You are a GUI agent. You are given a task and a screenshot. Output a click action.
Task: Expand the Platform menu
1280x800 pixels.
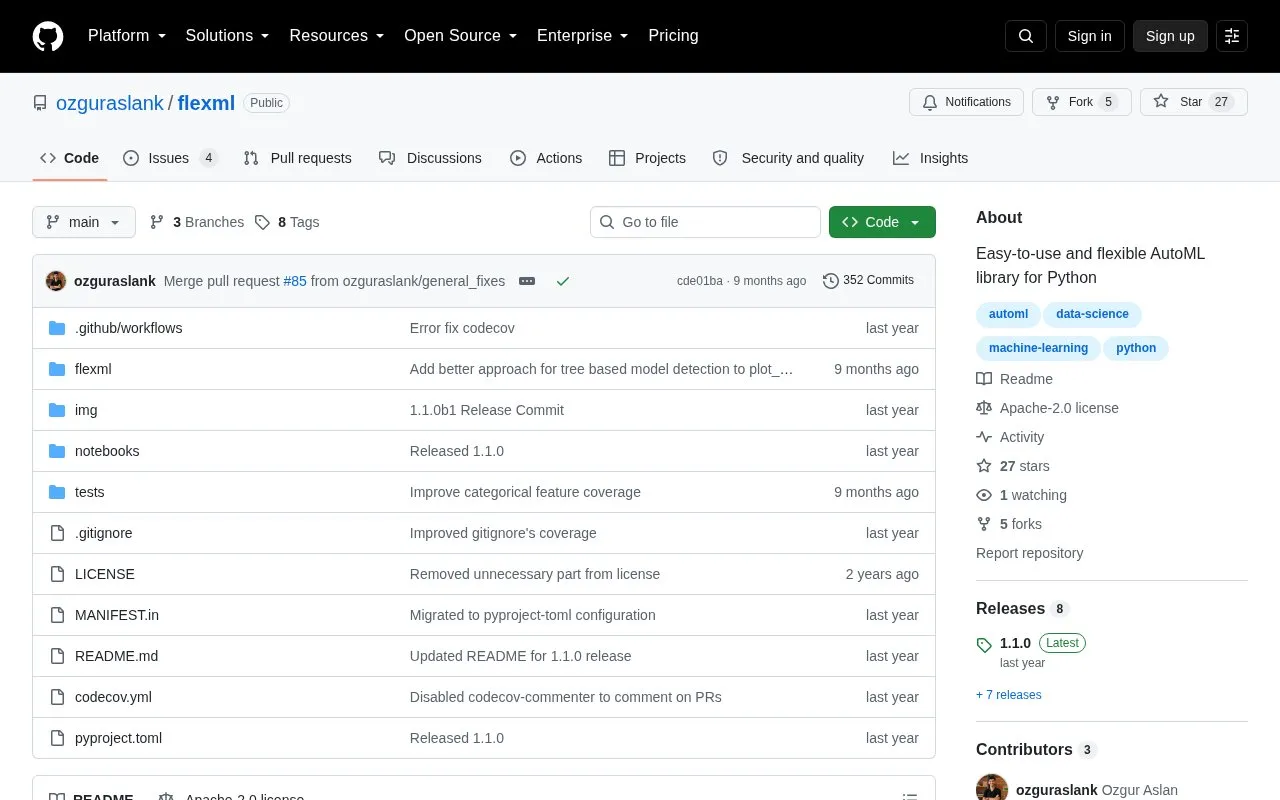[x=127, y=36]
